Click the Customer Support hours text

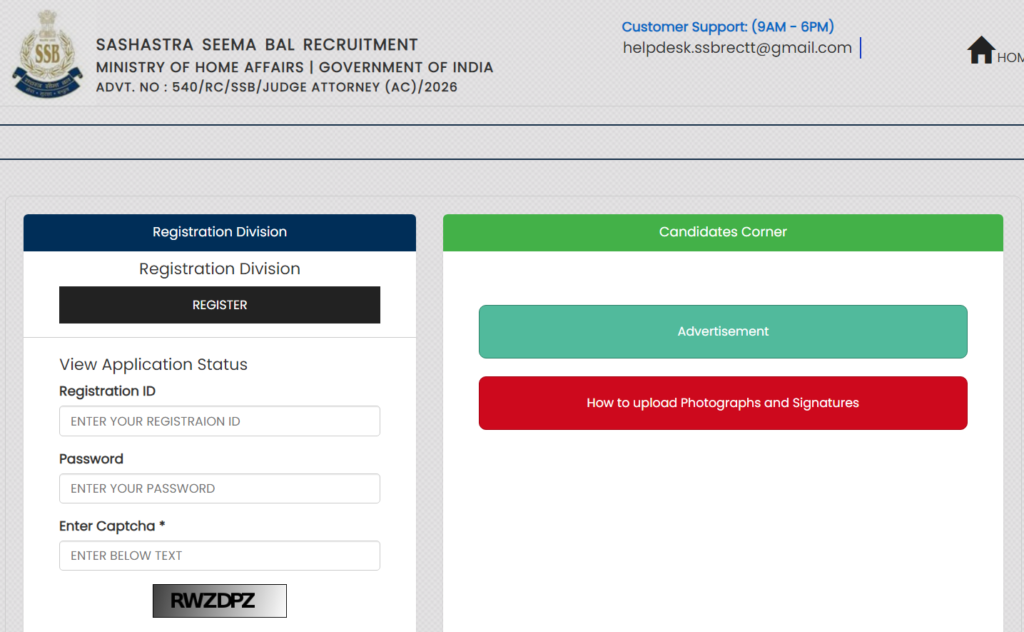[727, 26]
